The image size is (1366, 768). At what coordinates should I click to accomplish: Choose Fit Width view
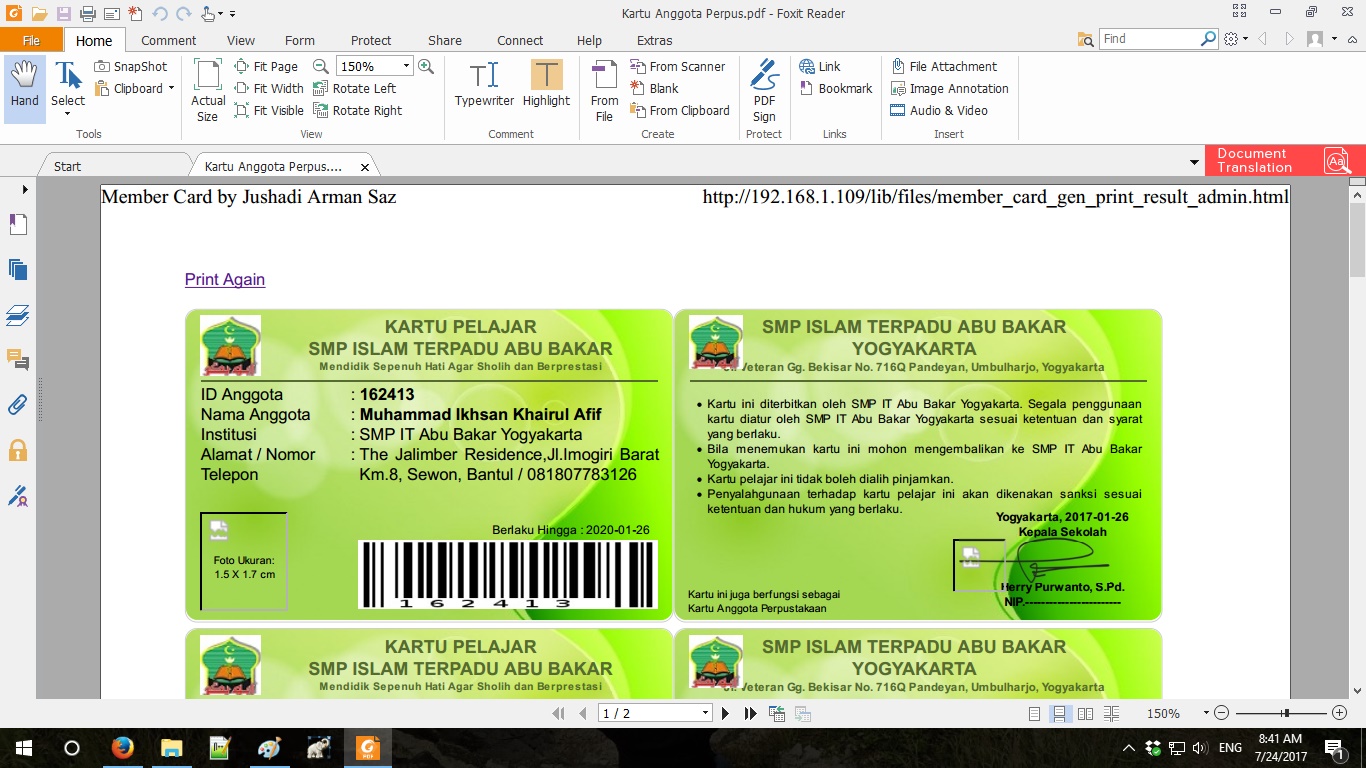coord(269,88)
